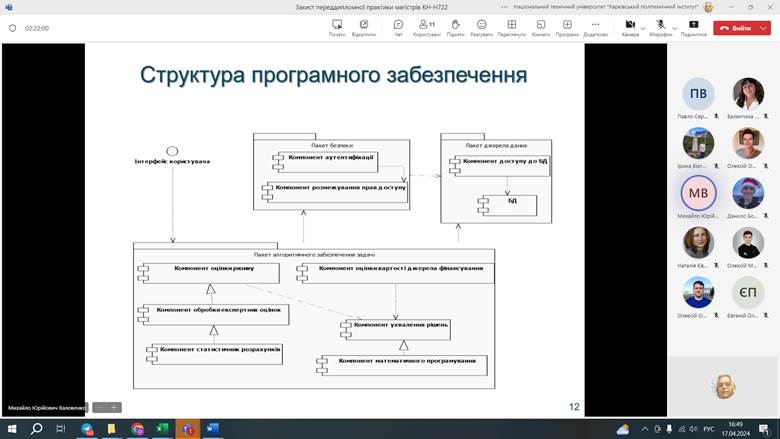Open breakout rooms (Кімнати)
The image size is (780, 439).
point(540,27)
